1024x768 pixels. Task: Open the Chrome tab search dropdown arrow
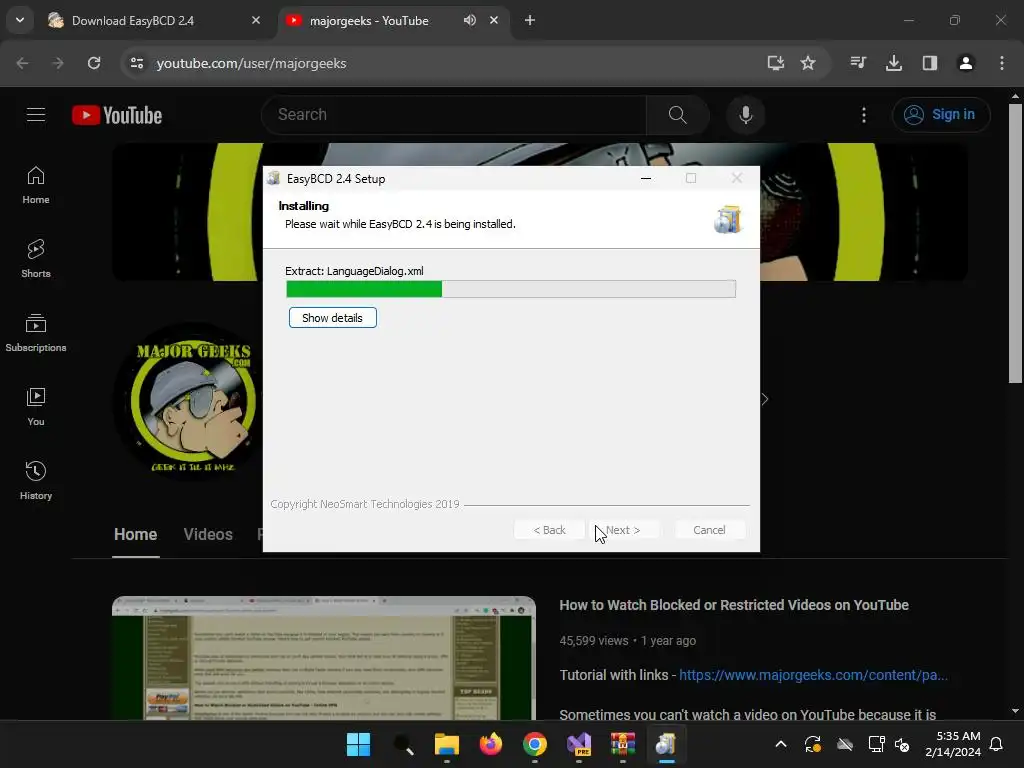pyautogui.click(x=20, y=20)
